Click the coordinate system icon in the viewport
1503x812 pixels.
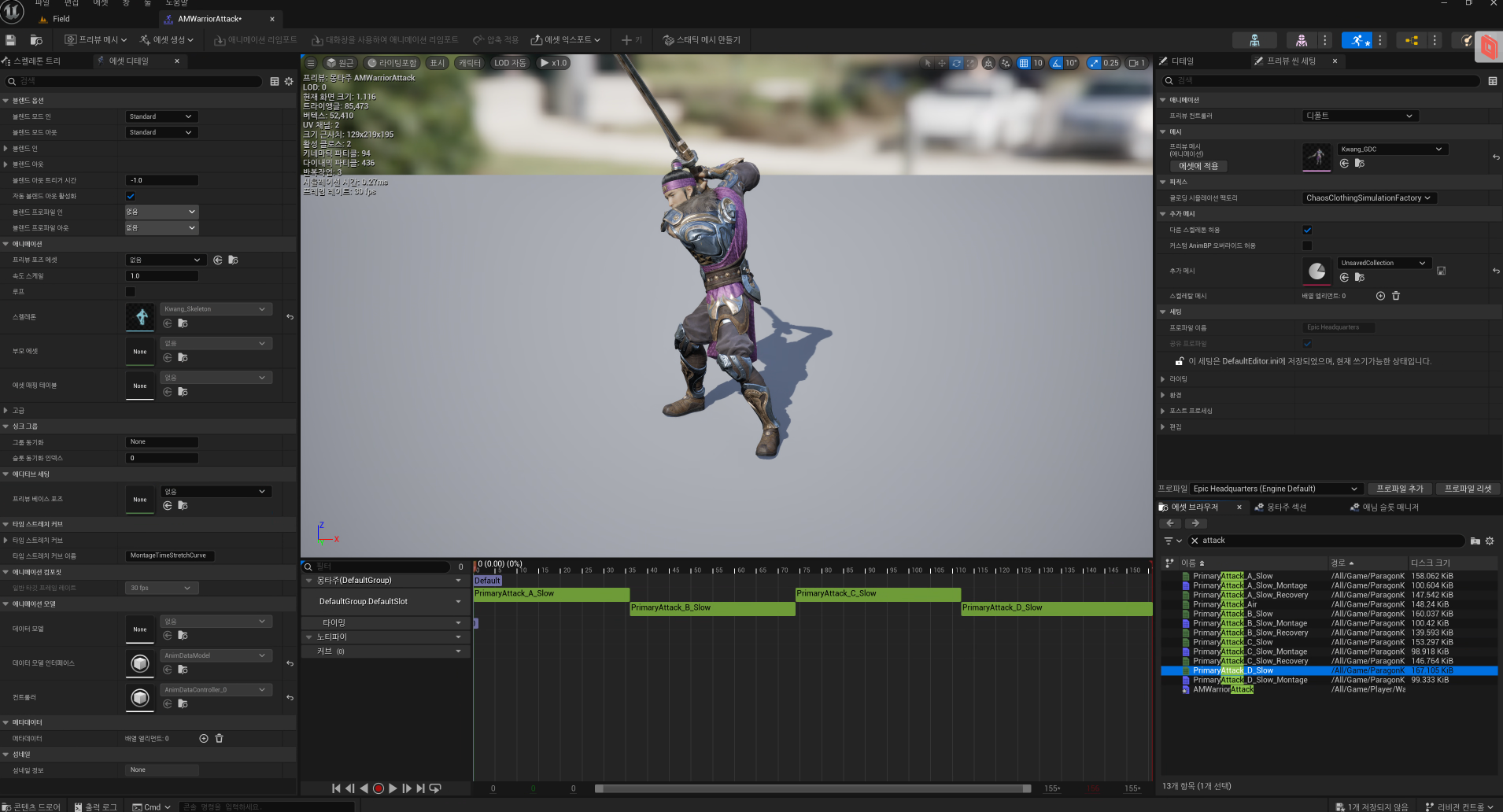[x=988, y=63]
